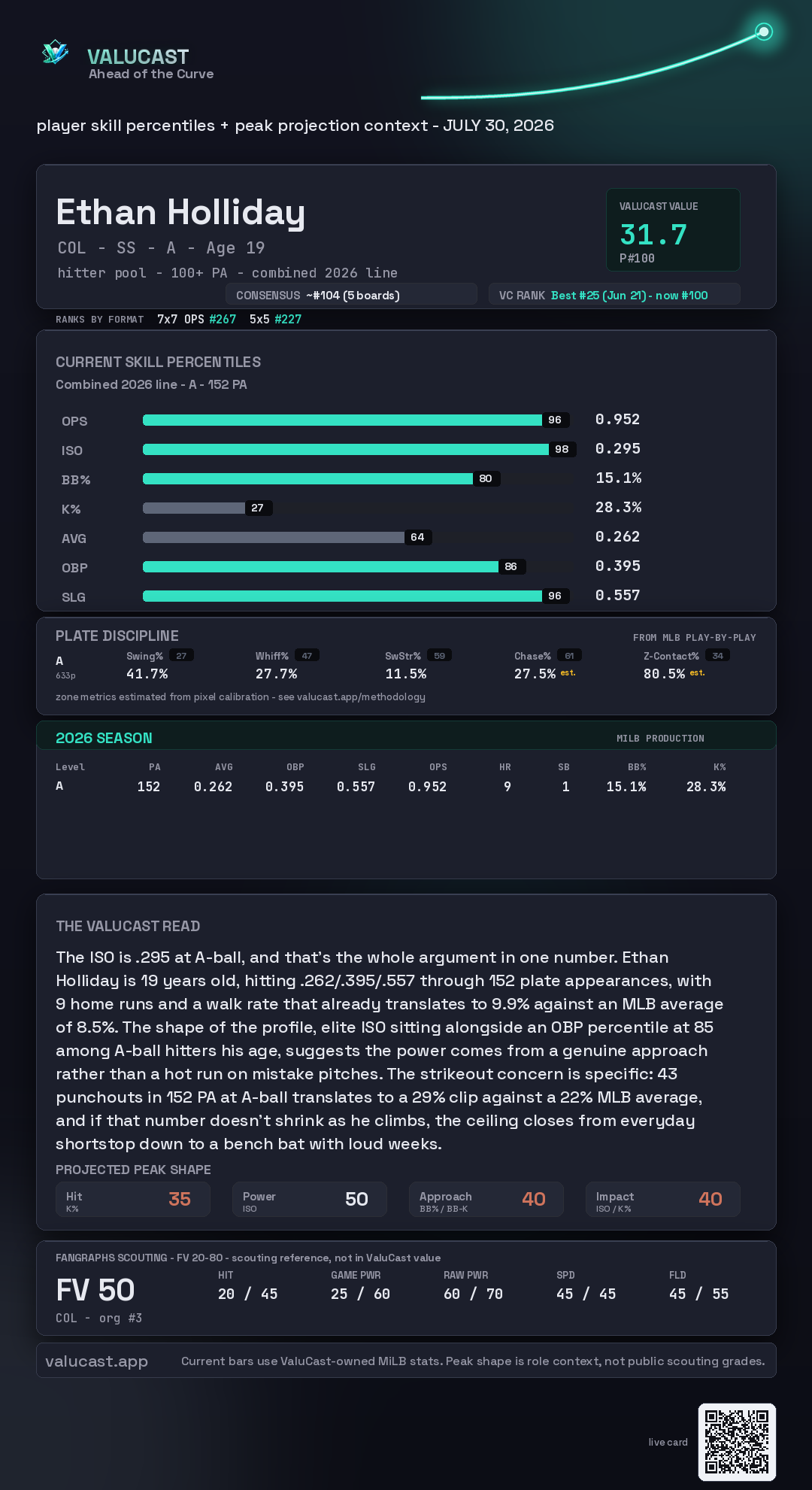The width and height of the screenshot is (812, 1490).
Task: Click the ValuCast logo icon
Action: pos(55,52)
